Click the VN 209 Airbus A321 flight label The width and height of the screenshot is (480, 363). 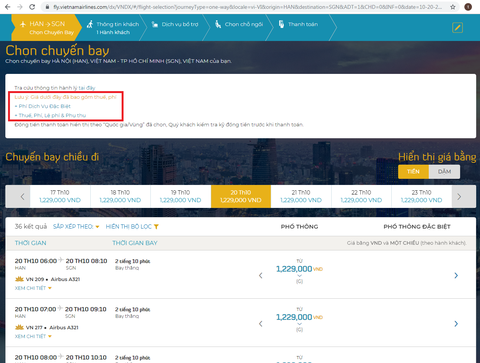47,279
